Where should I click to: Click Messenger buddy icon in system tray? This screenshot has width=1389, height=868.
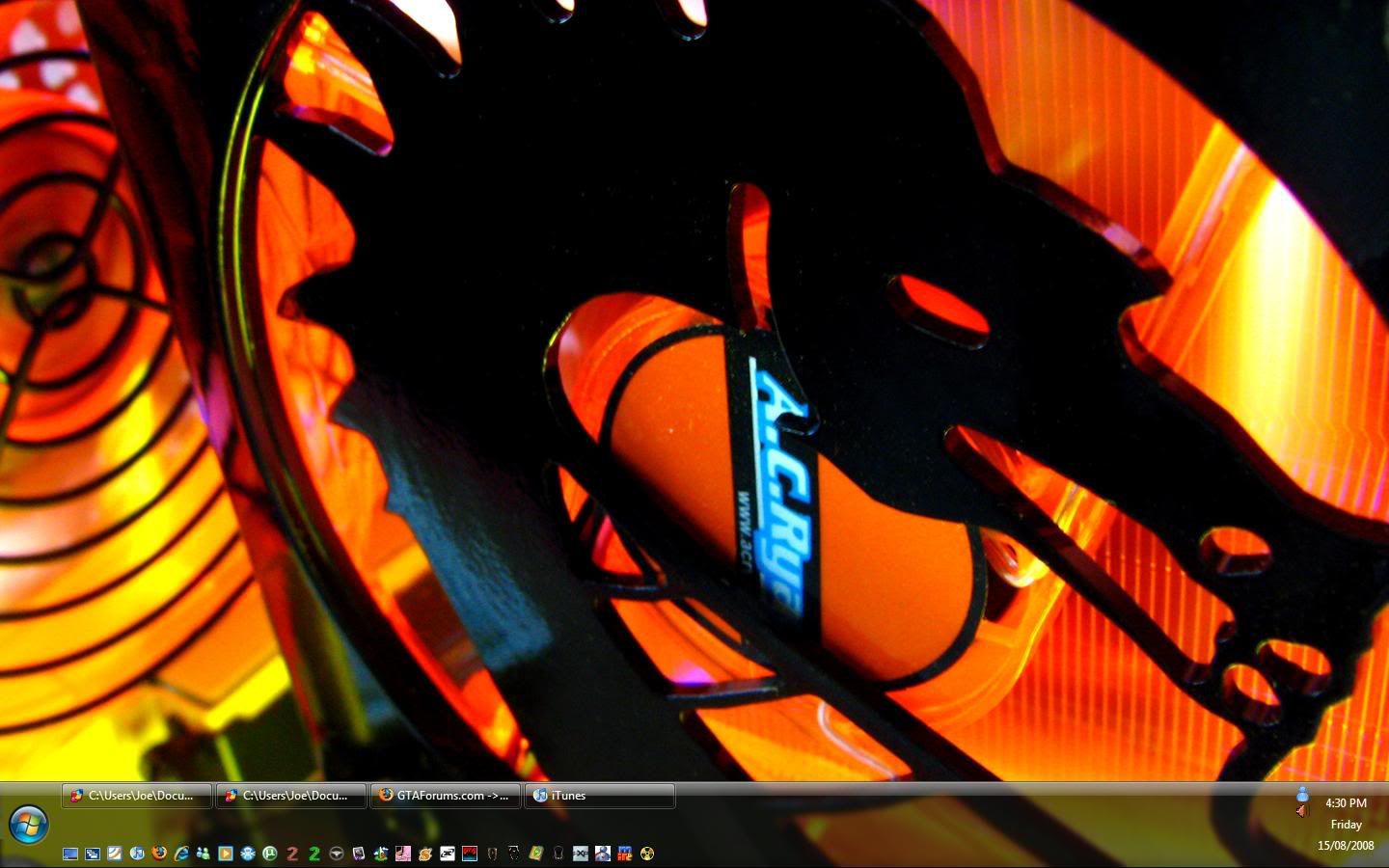point(1302,794)
